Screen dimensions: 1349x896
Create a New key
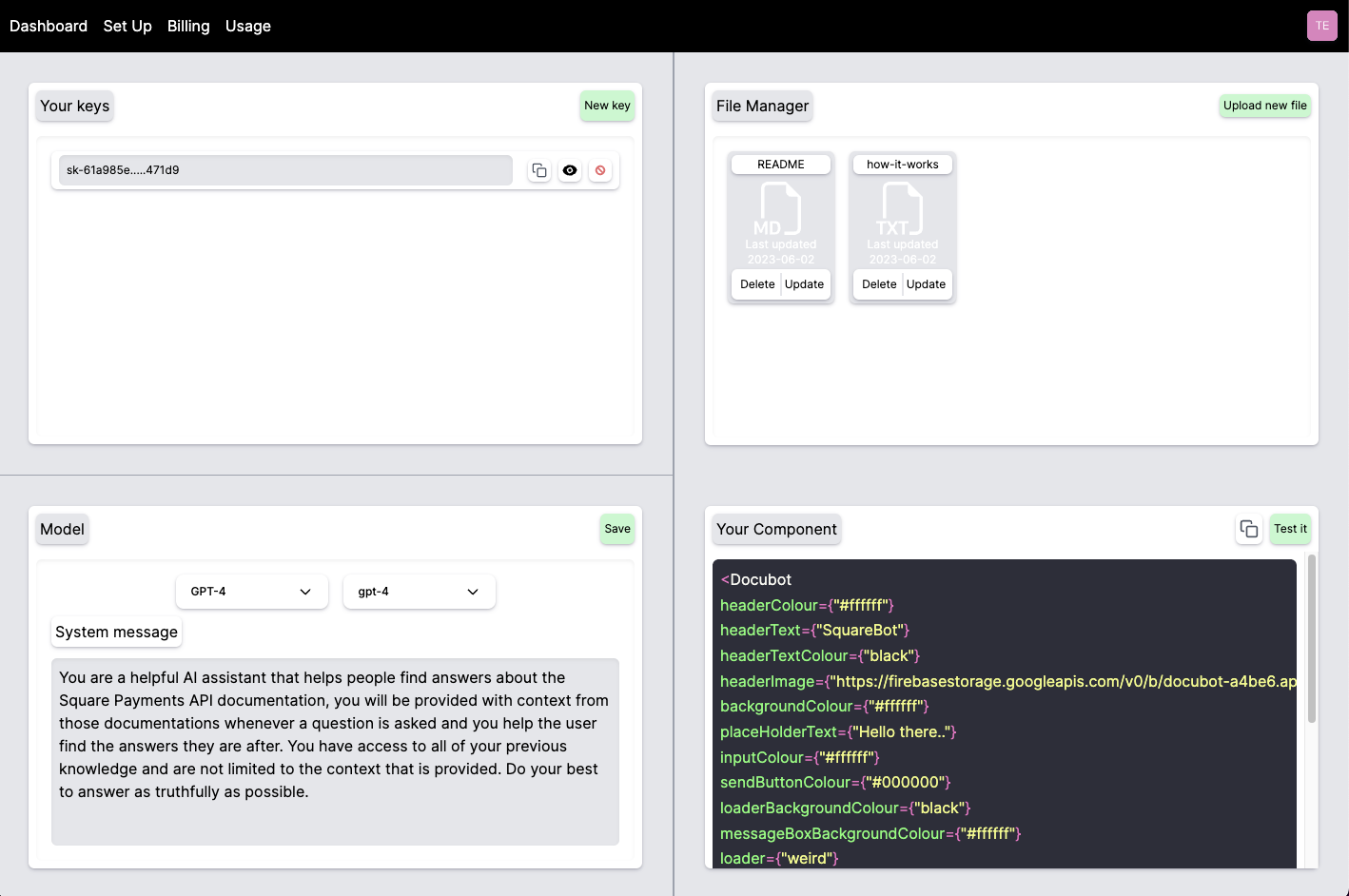click(607, 106)
